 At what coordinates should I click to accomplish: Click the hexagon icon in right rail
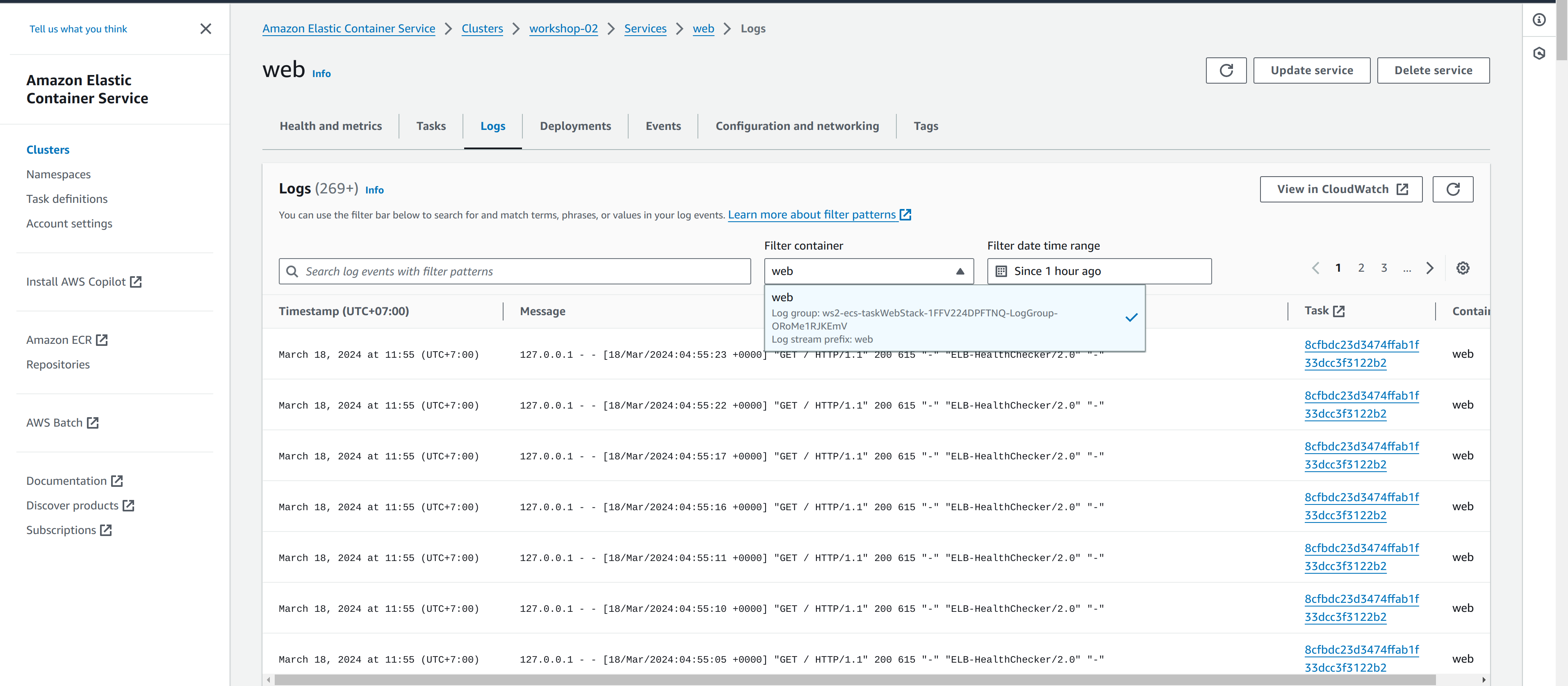1539,54
